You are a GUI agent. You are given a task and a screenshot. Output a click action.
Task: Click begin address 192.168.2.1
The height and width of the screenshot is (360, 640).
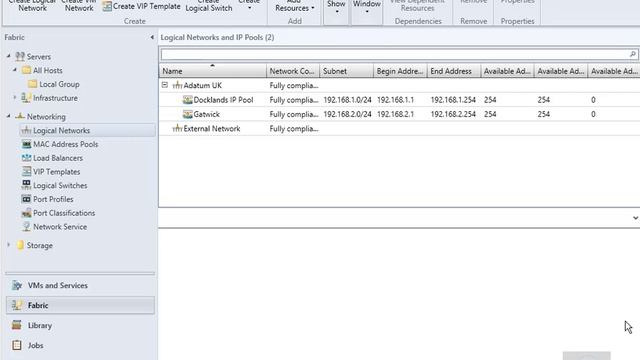395,114
